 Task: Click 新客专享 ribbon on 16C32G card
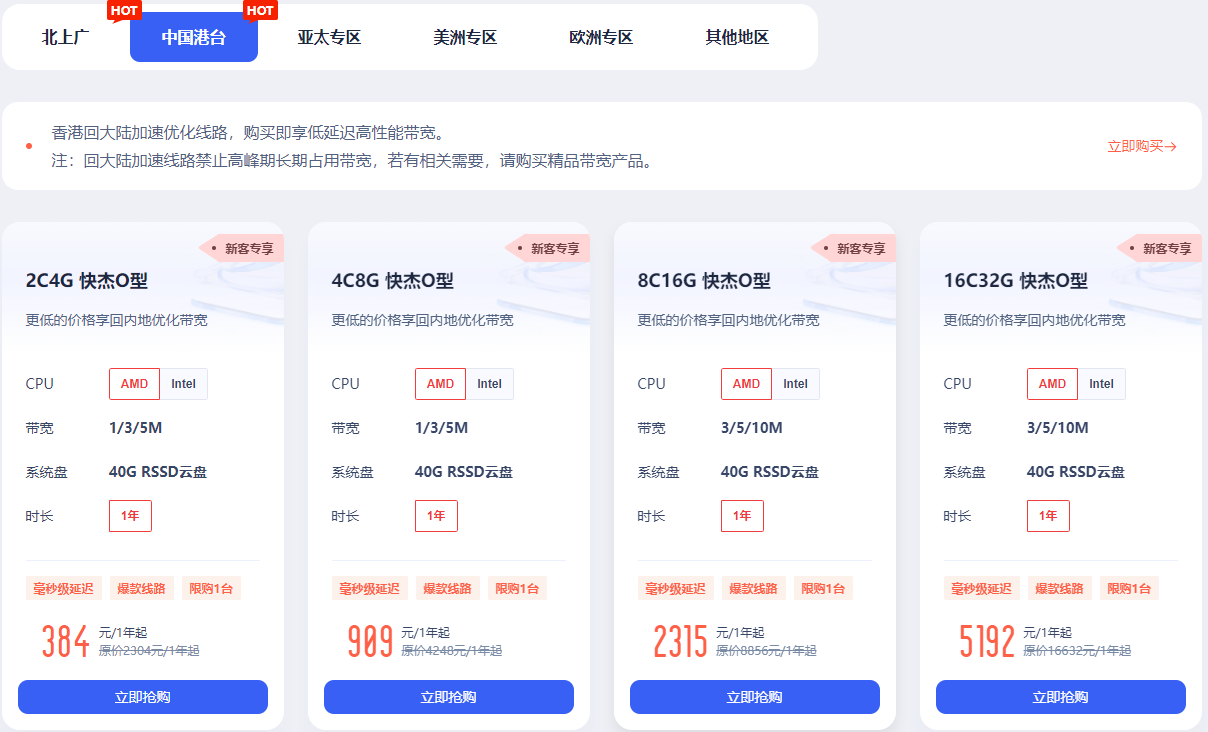(x=1159, y=248)
